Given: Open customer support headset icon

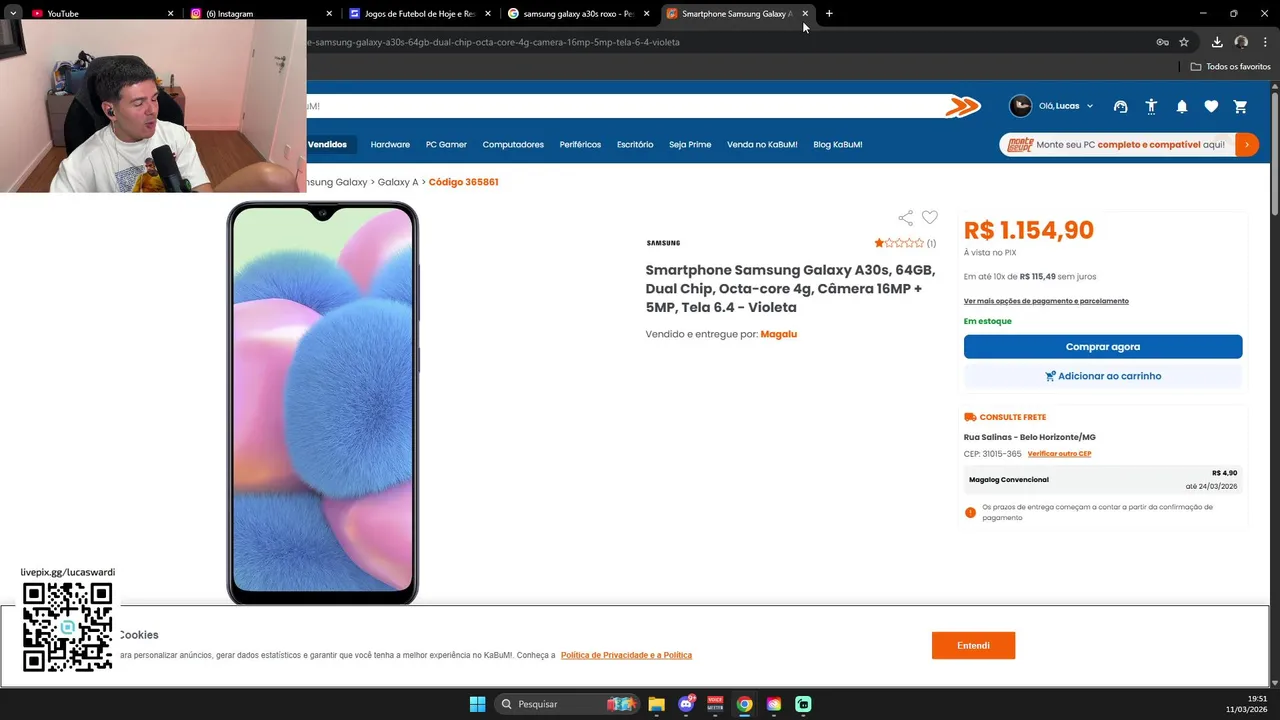Looking at the screenshot, I should click(1121, 106).
